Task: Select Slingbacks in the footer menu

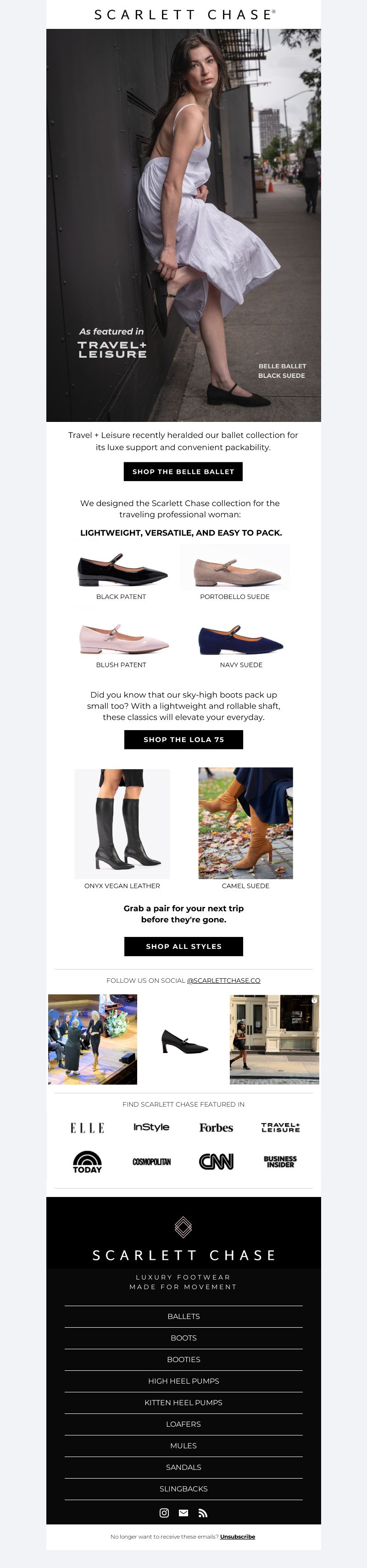Action: pos(183,1489)
